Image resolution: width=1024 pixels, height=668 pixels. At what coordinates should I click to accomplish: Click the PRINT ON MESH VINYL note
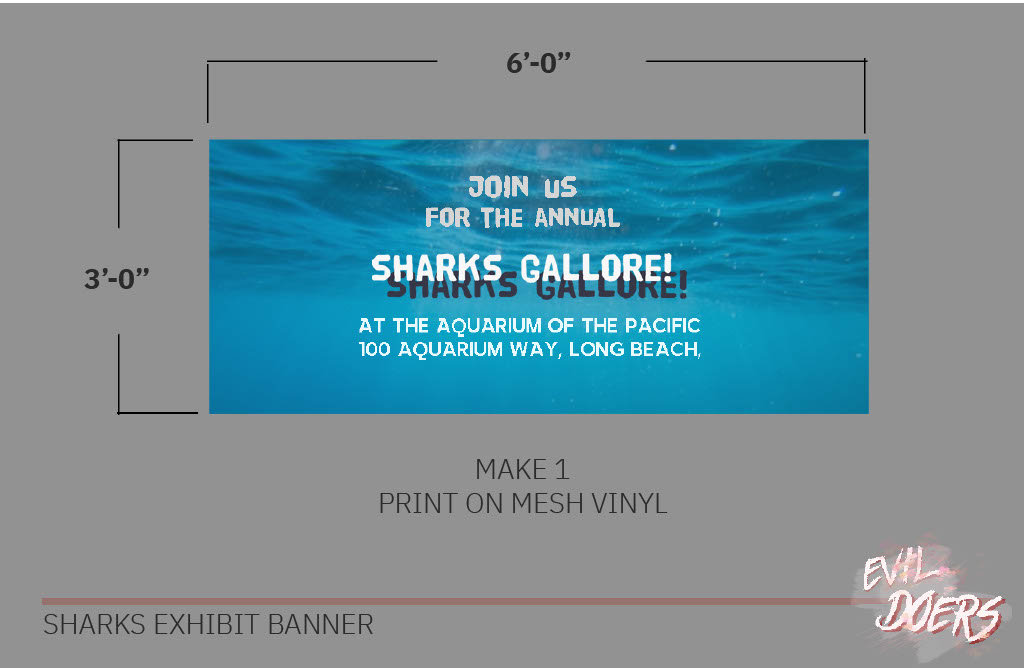tap(522, 503)
